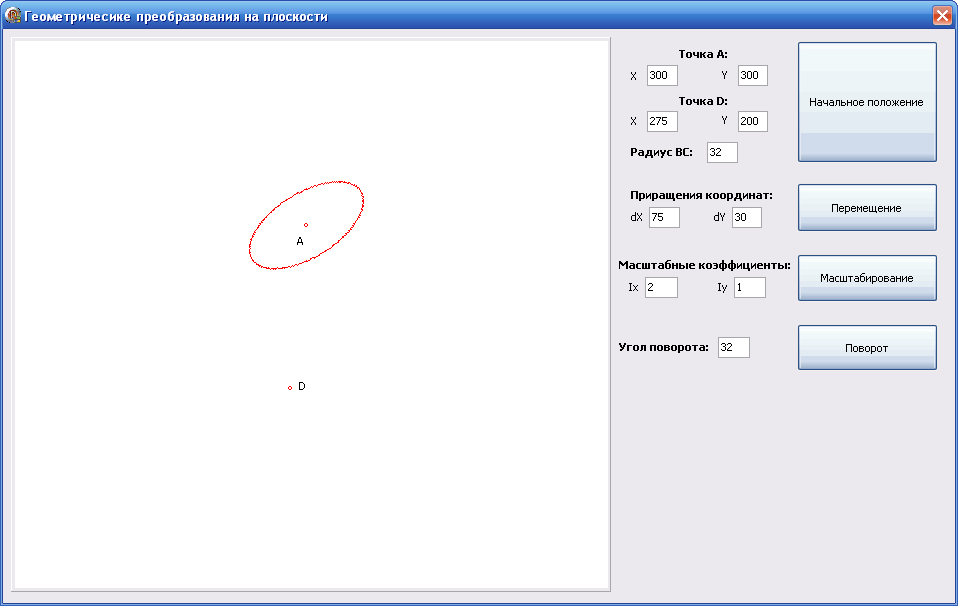Select the dY increment field
The width and height of the screenshot is (958, 606).
click(x=746, y=217)
